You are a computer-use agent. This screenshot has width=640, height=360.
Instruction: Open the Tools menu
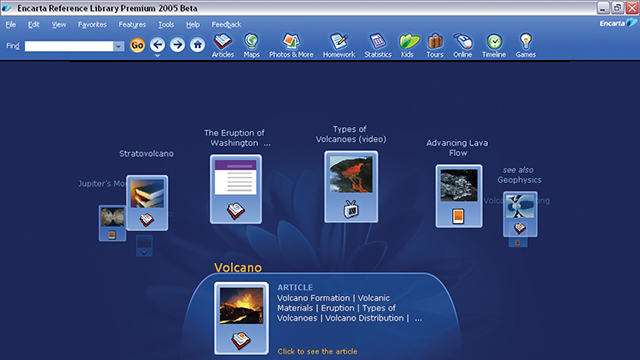click(x=166, y=24)
